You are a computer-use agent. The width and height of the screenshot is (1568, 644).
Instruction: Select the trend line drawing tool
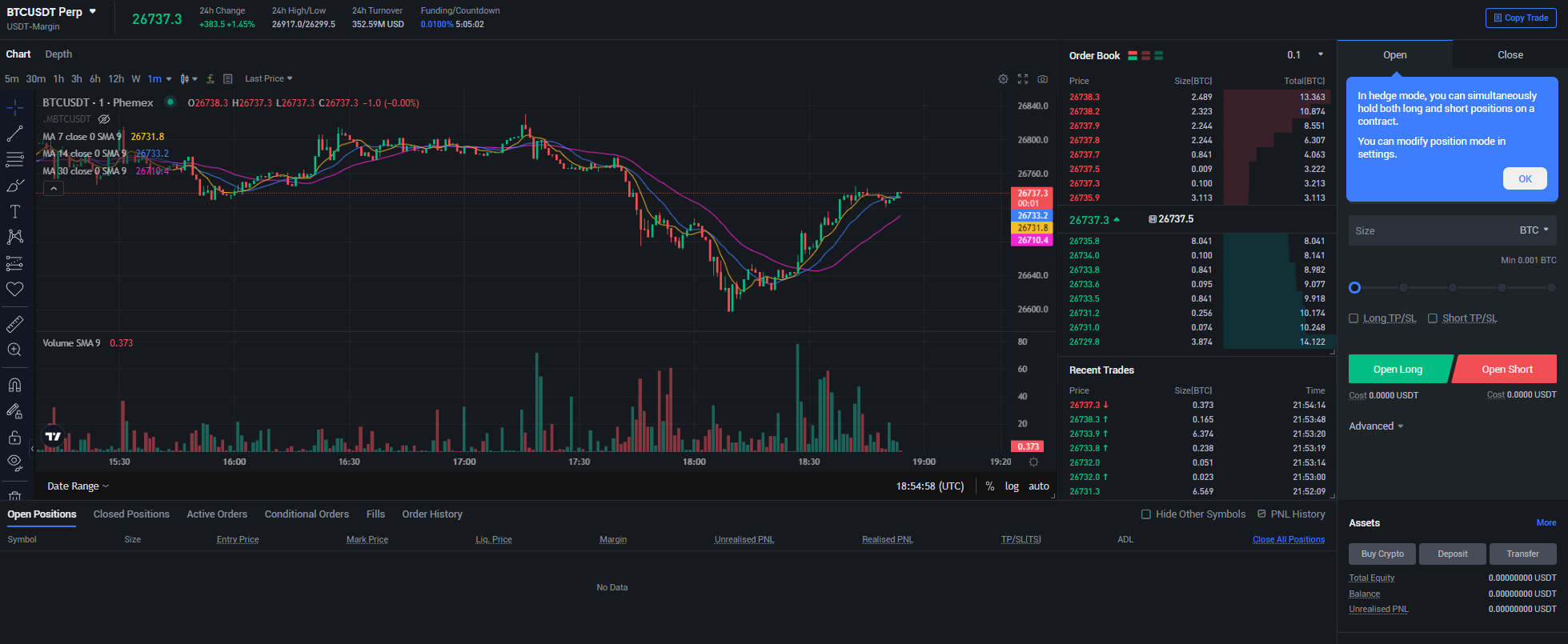(x=14, y=134)
